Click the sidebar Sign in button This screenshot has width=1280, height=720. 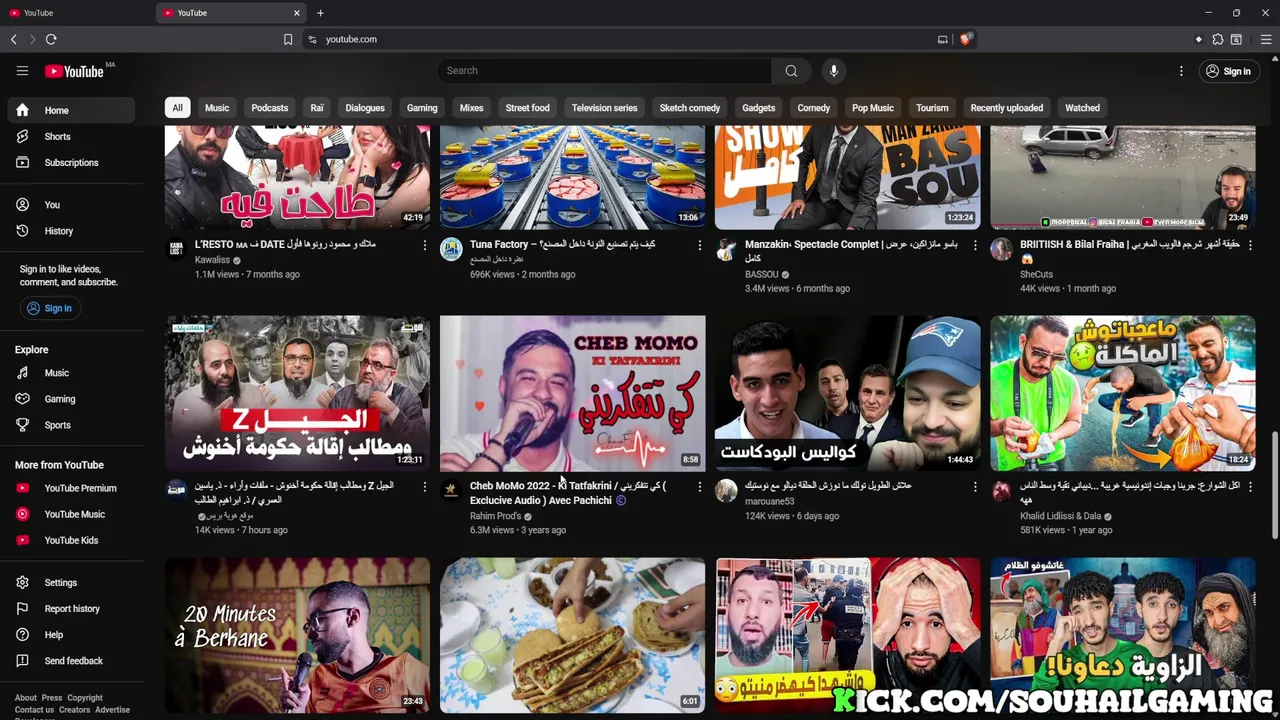click(50, 308)
